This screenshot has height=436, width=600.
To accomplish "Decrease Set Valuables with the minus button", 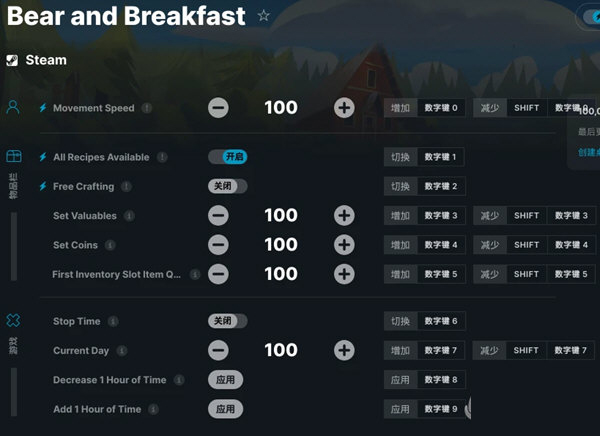I will [218, 215].
